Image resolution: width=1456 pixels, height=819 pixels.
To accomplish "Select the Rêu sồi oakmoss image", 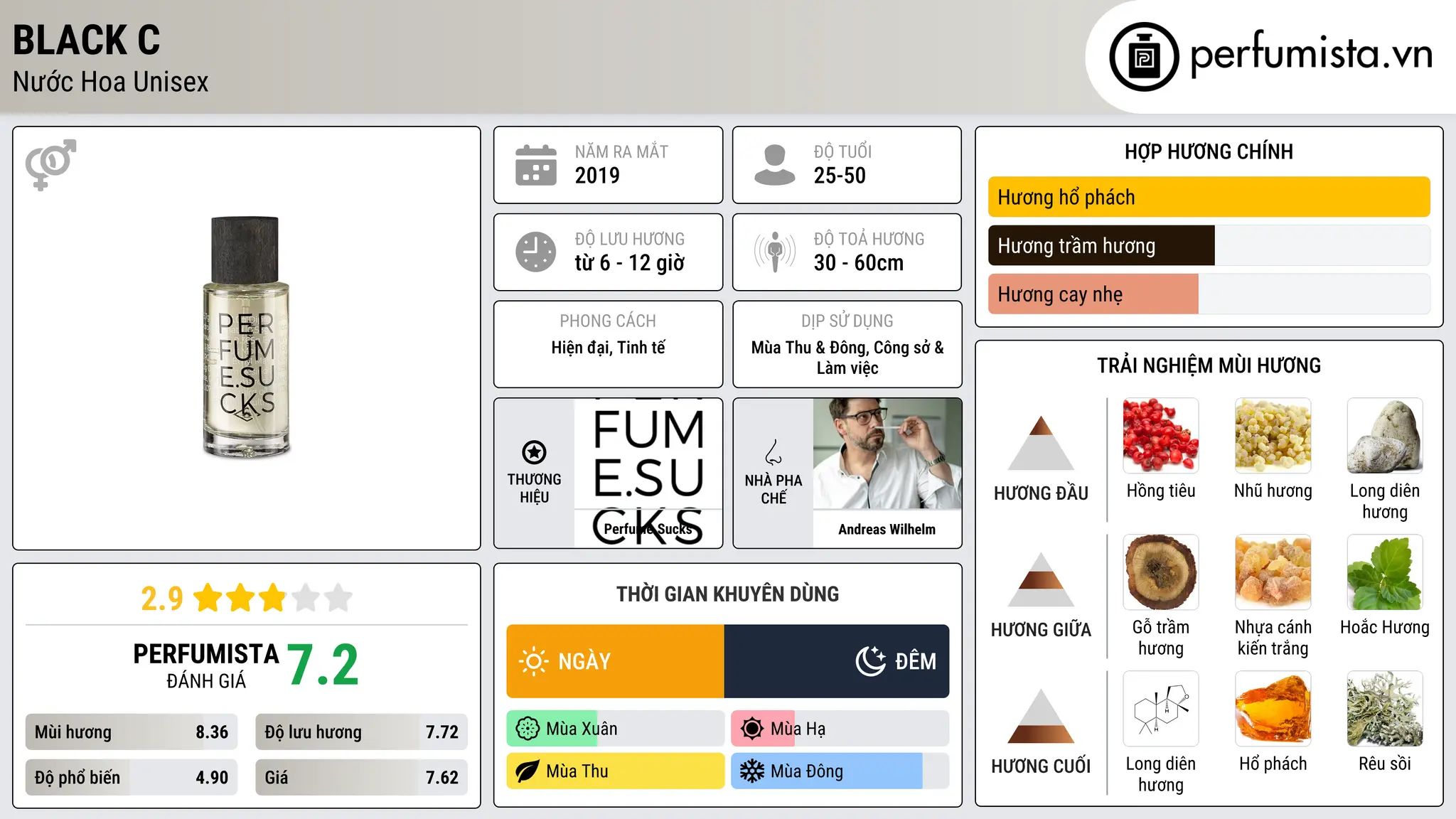I will (x=1385, y=709).
